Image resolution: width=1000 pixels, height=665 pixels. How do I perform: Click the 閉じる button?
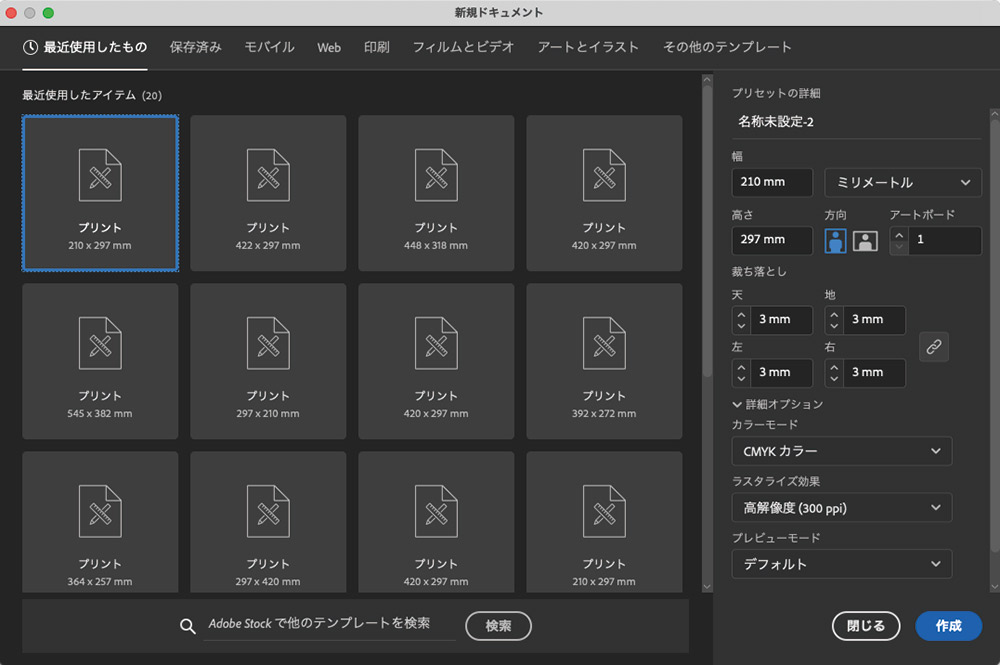pos(866,626)
